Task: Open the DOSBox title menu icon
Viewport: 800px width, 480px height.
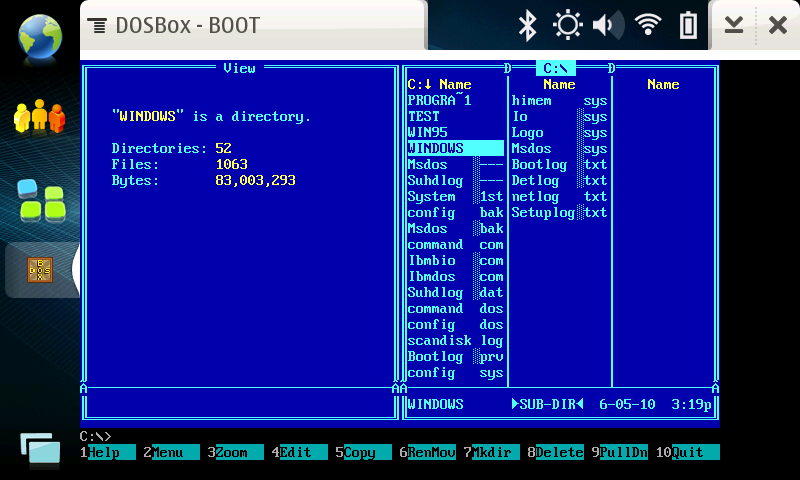Action: click(x=97, y=26)
